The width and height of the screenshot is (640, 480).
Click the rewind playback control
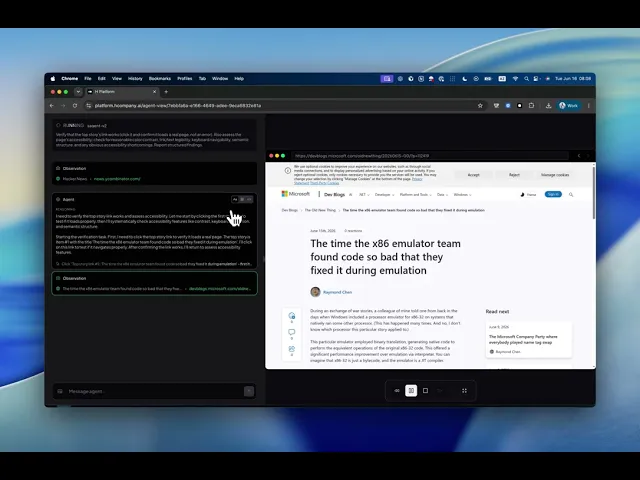tap(397, 391)
